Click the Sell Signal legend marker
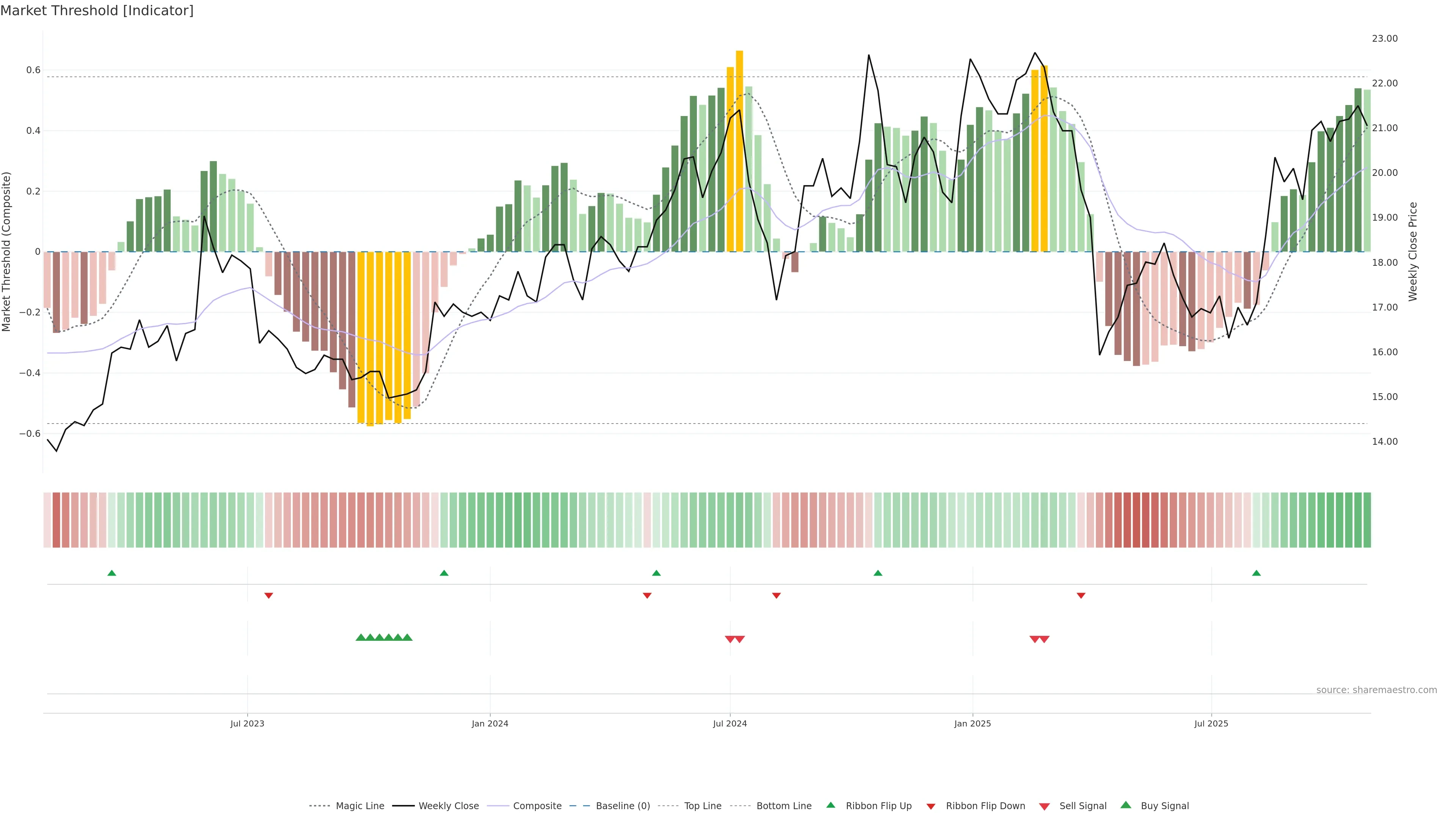 tap(1045, 806)
